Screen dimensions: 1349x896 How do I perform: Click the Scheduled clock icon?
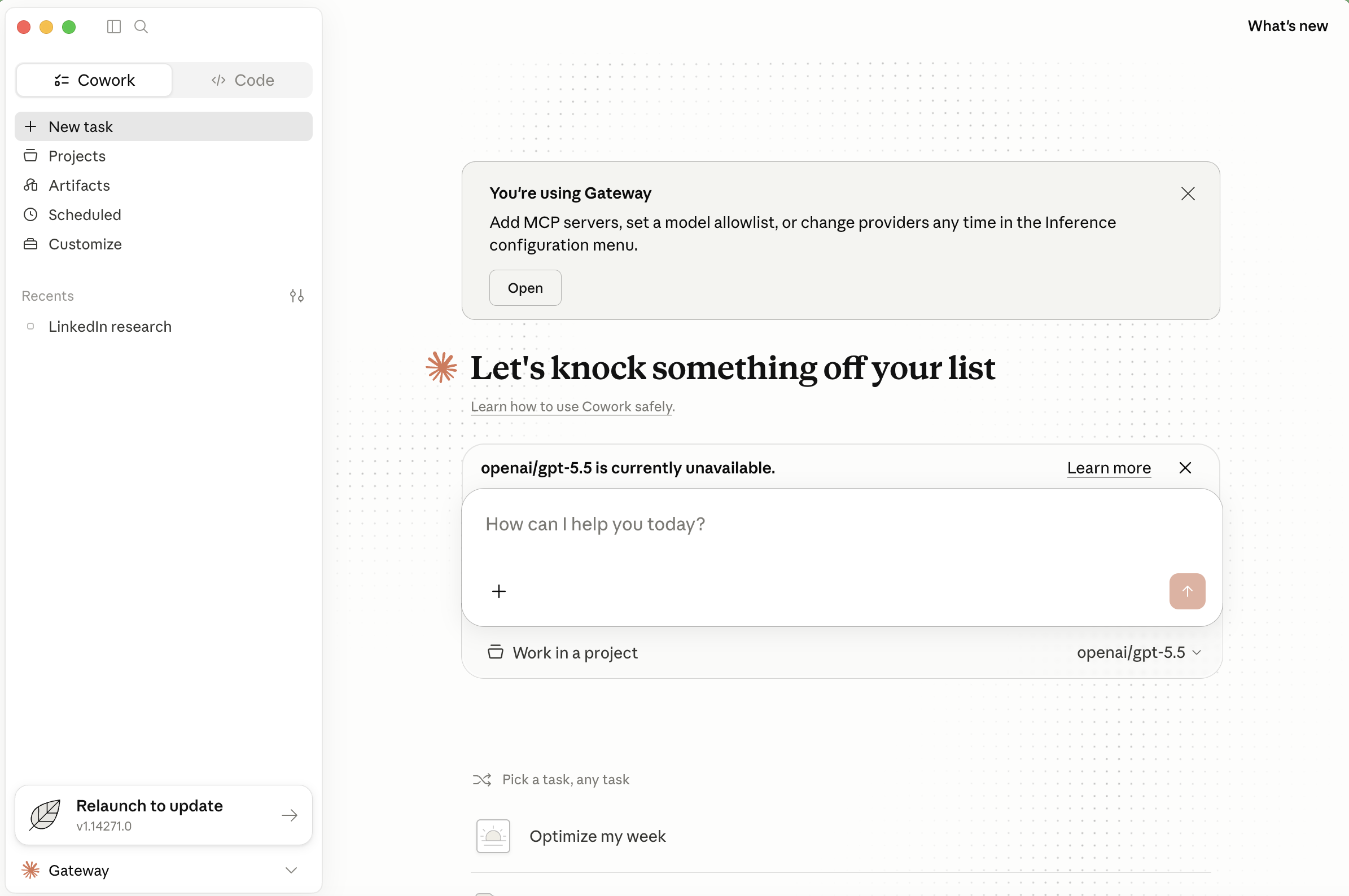tap(30, 214)
